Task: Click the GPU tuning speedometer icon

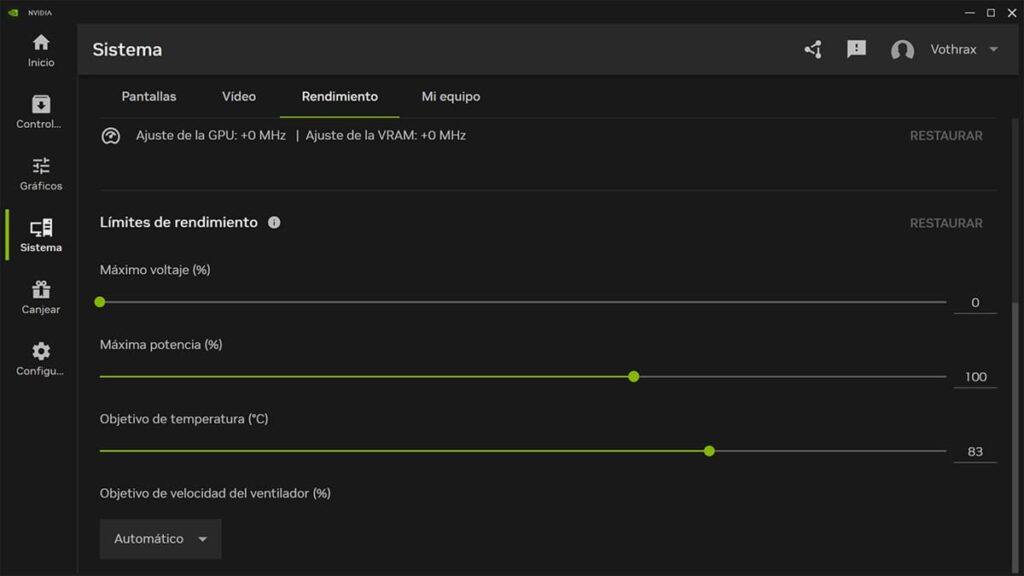Action: click(x=111, y=136)
